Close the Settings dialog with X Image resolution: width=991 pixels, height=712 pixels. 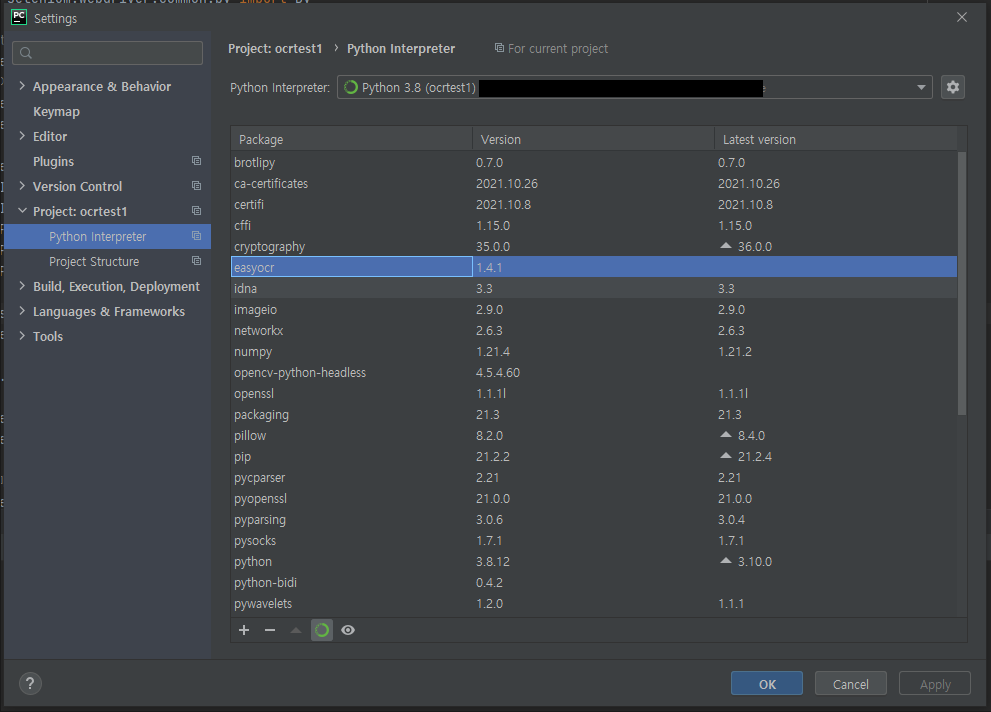(961, 17)
